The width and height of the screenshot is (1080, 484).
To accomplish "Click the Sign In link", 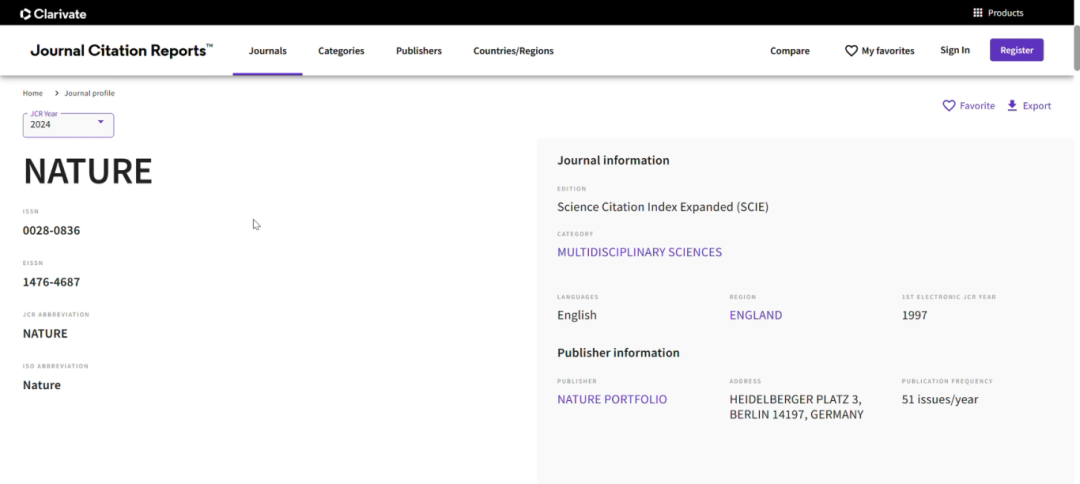I will 955,50.
